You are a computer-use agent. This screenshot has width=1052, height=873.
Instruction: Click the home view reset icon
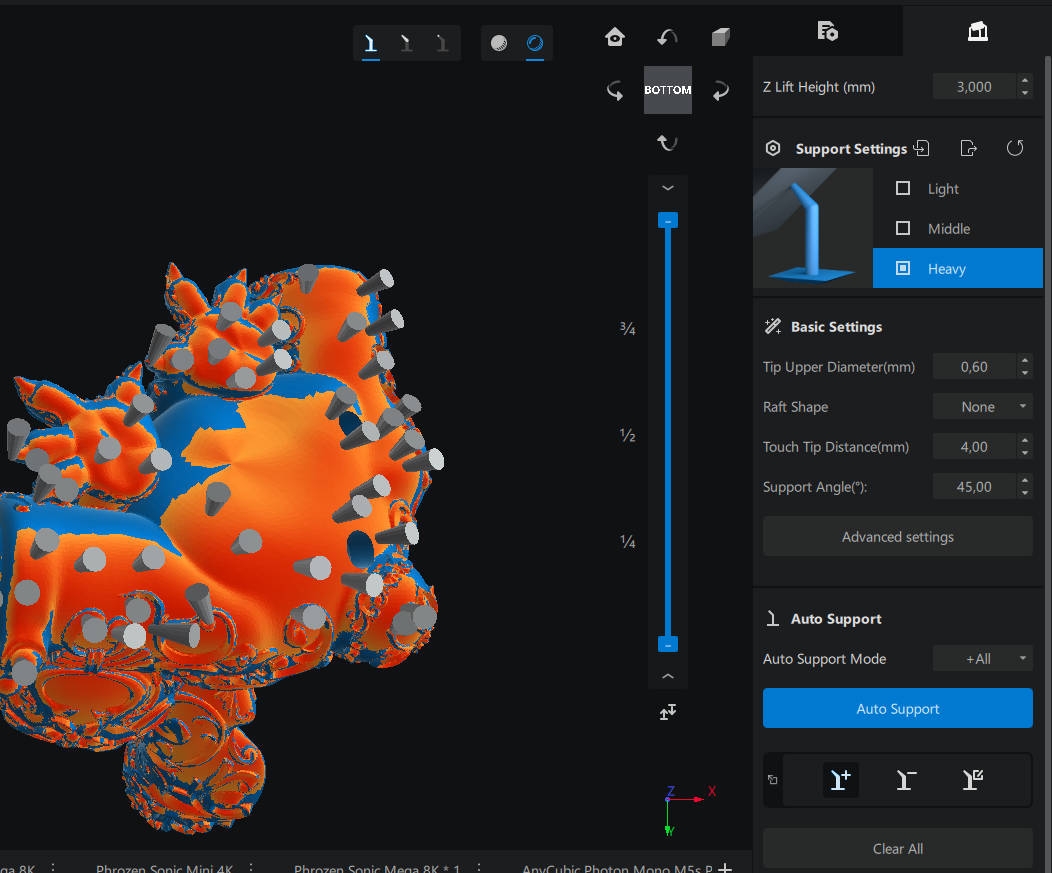pyautogui.click(x=615, y=38)
